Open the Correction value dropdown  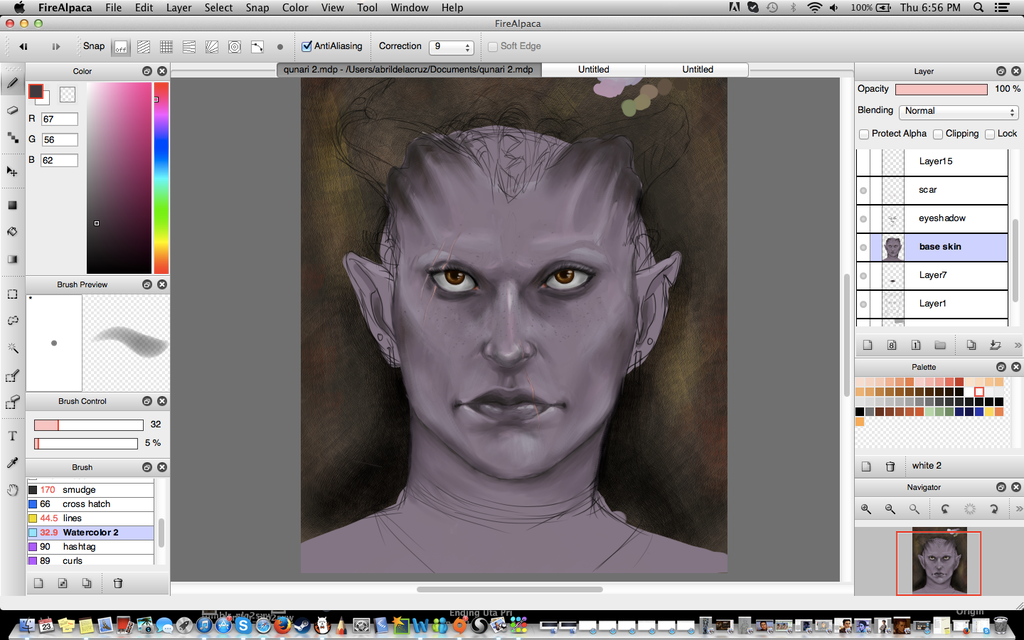coord(451,47)
